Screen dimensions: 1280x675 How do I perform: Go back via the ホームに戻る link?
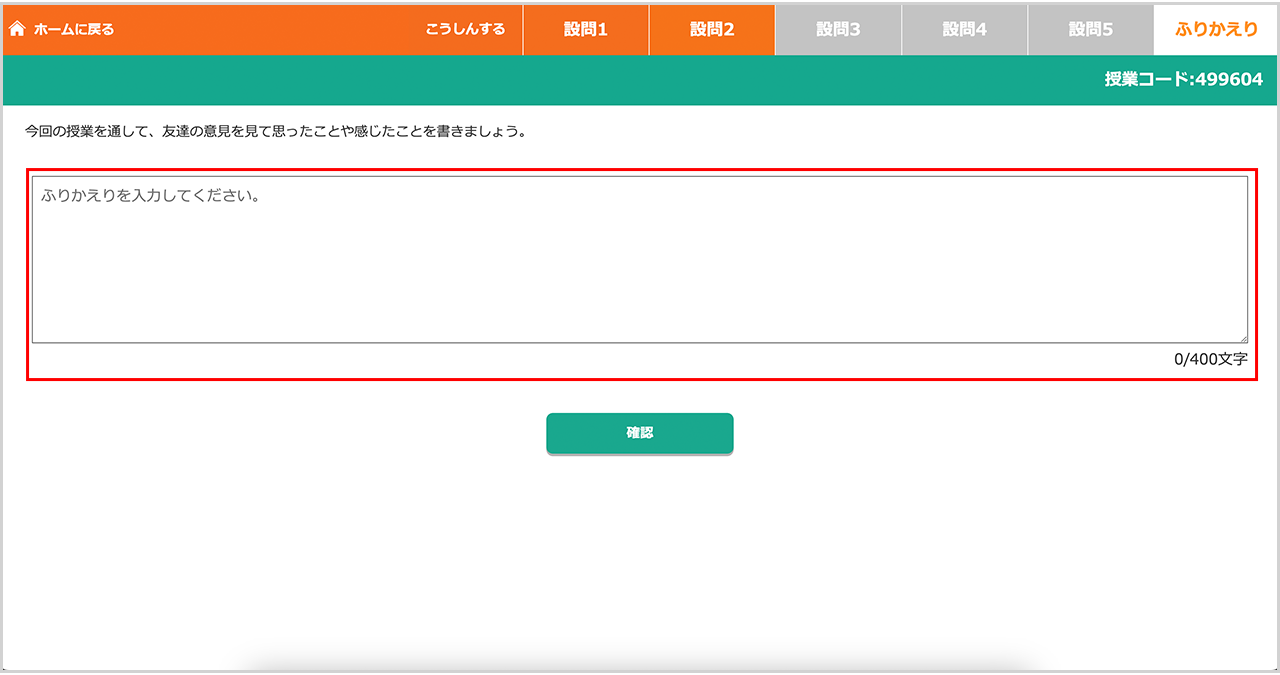[73, 29]
